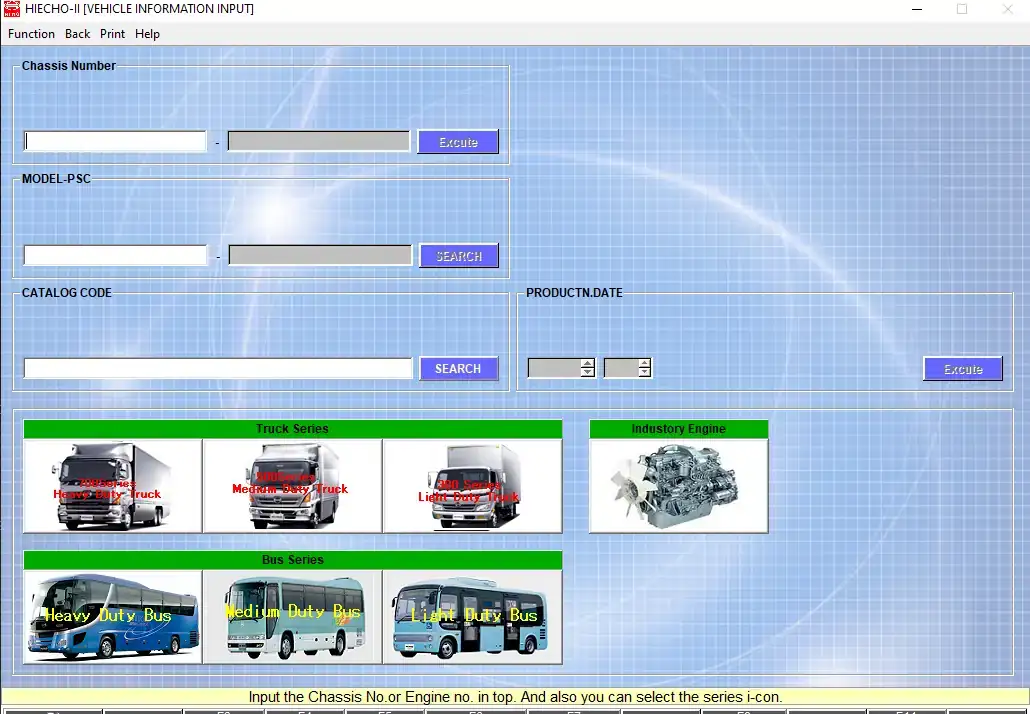This screenshot has width=1030, height=714.
Task: Open the Help menu
Action: coord(147,34)
